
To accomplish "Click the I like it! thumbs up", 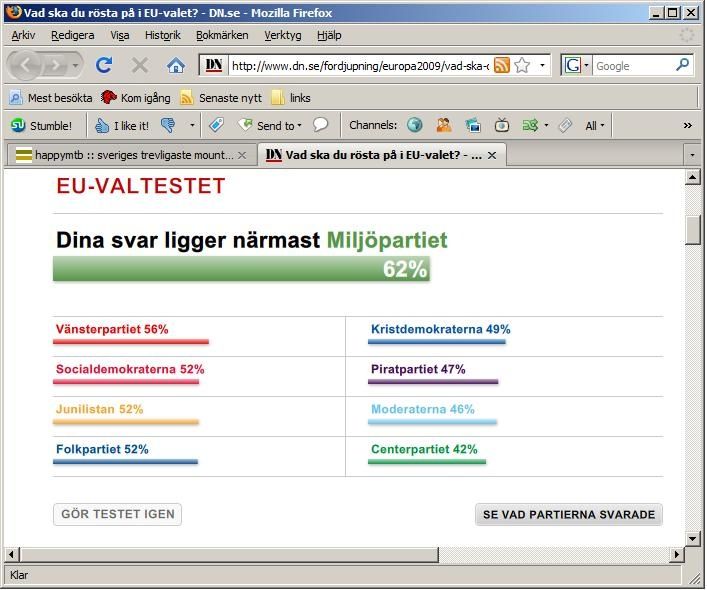I will pyautogui.click(x=122, y=126).
